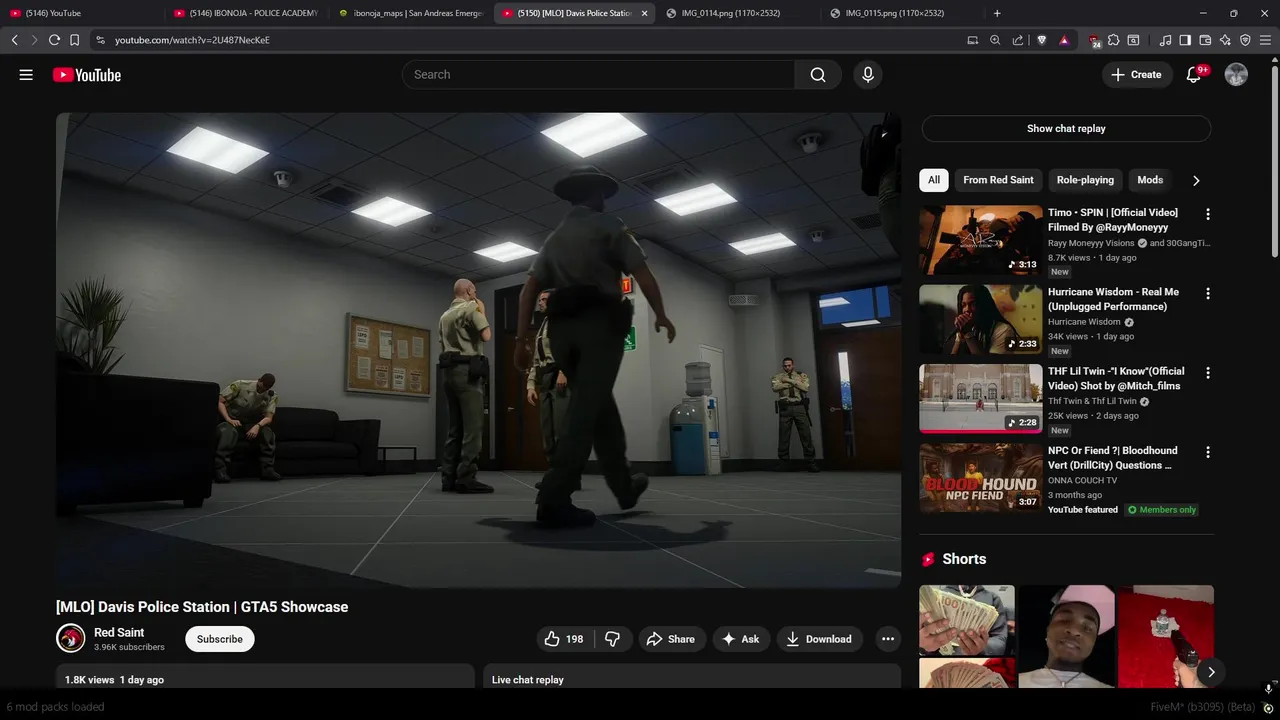Click the Create button
The width and height of the screenshot is (1280, 720).
point(1137,75)
